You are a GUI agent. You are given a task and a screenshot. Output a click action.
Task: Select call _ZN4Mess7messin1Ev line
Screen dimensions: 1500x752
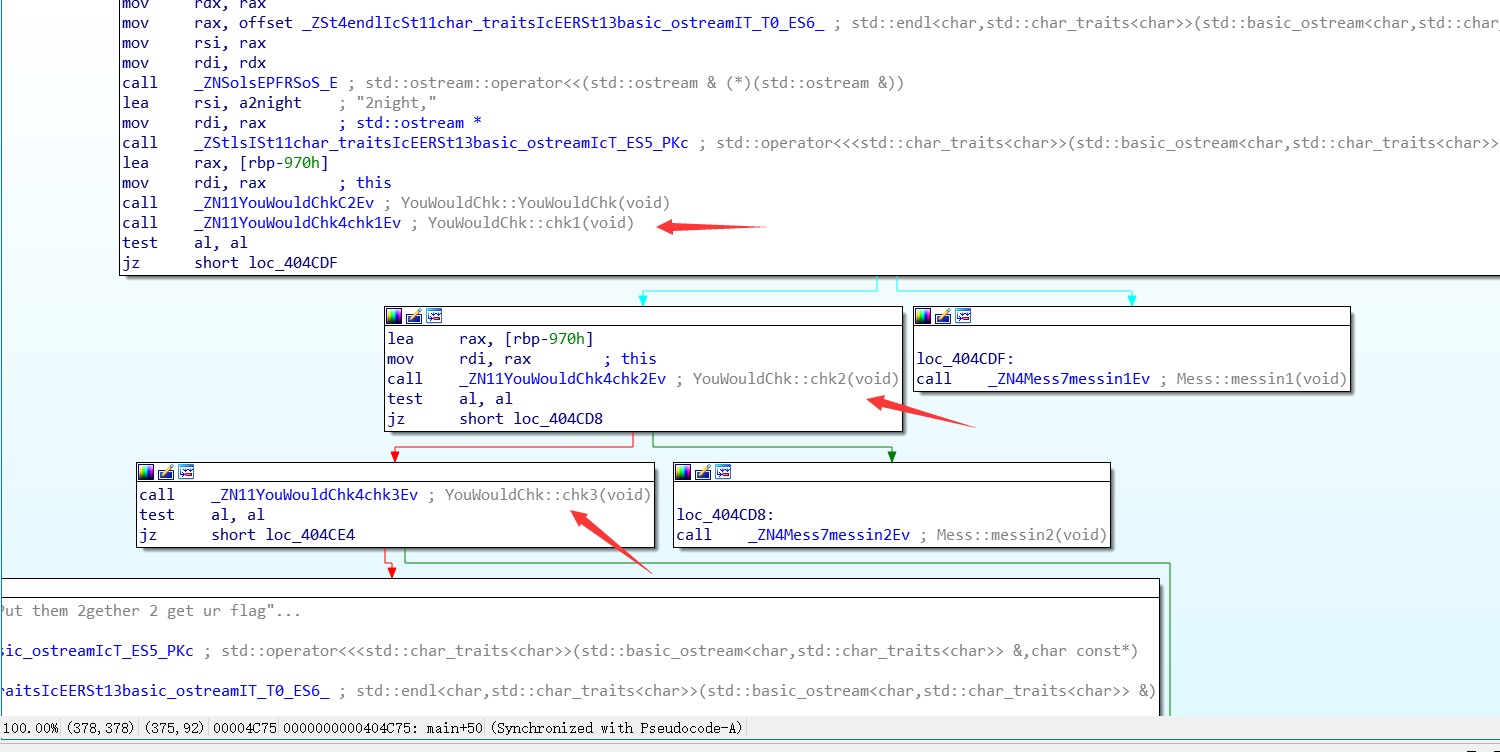(1131, 379)
